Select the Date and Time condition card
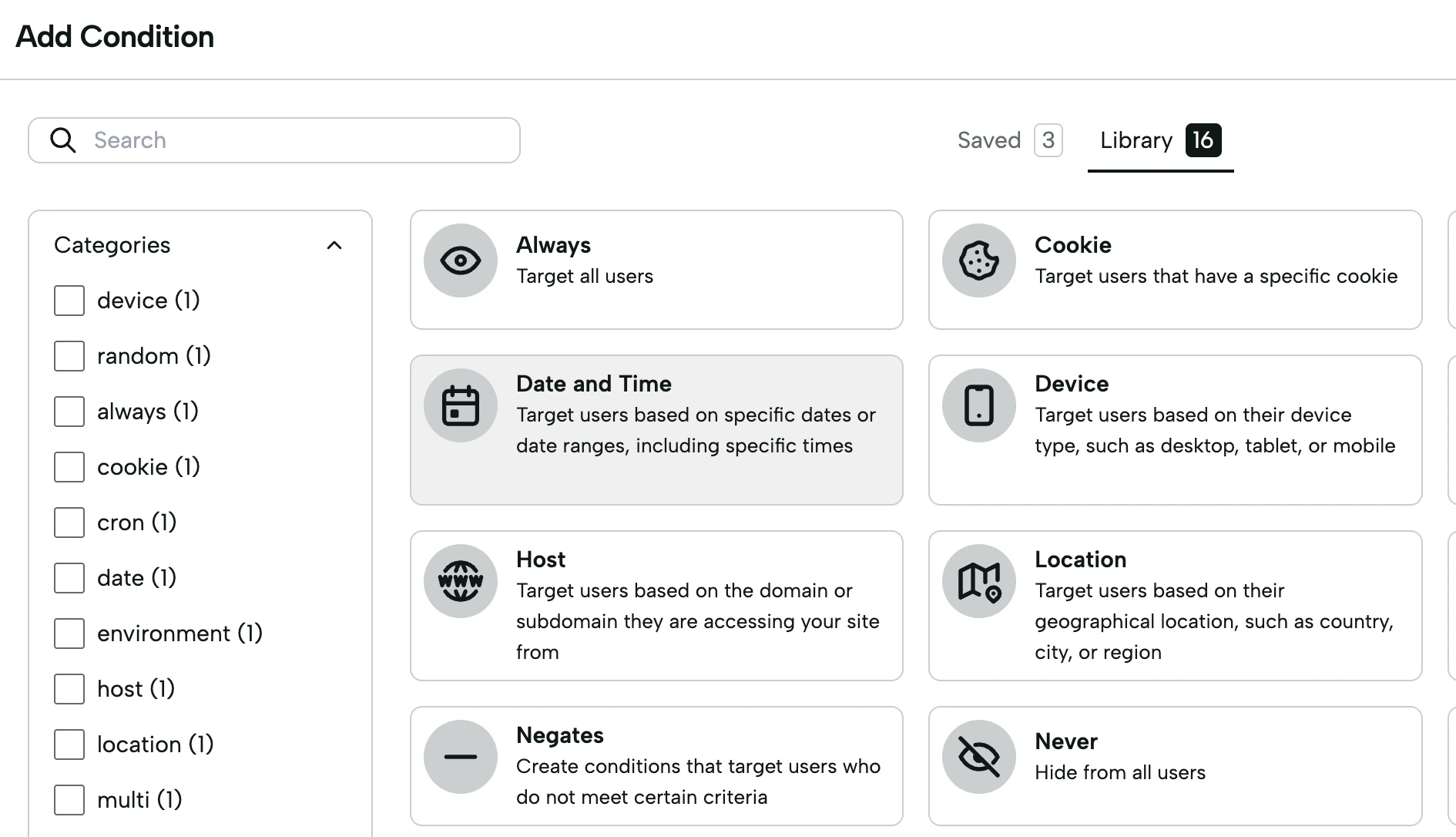Viewport: 1456px width, 837px height. 656,430
